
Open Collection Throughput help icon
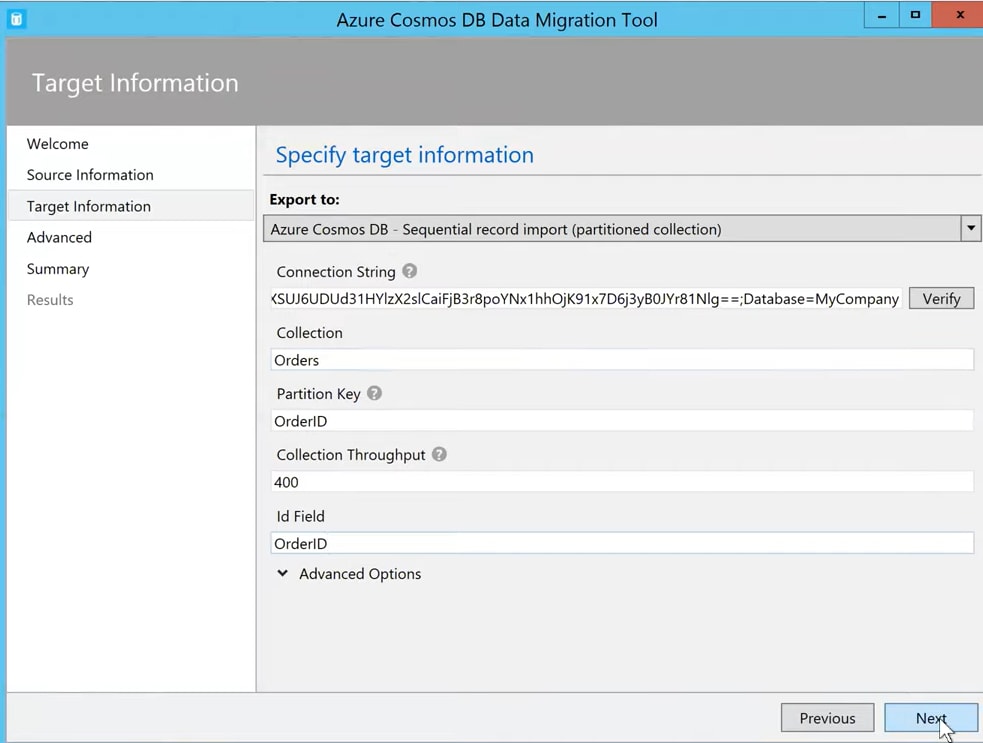click(439, 454)
